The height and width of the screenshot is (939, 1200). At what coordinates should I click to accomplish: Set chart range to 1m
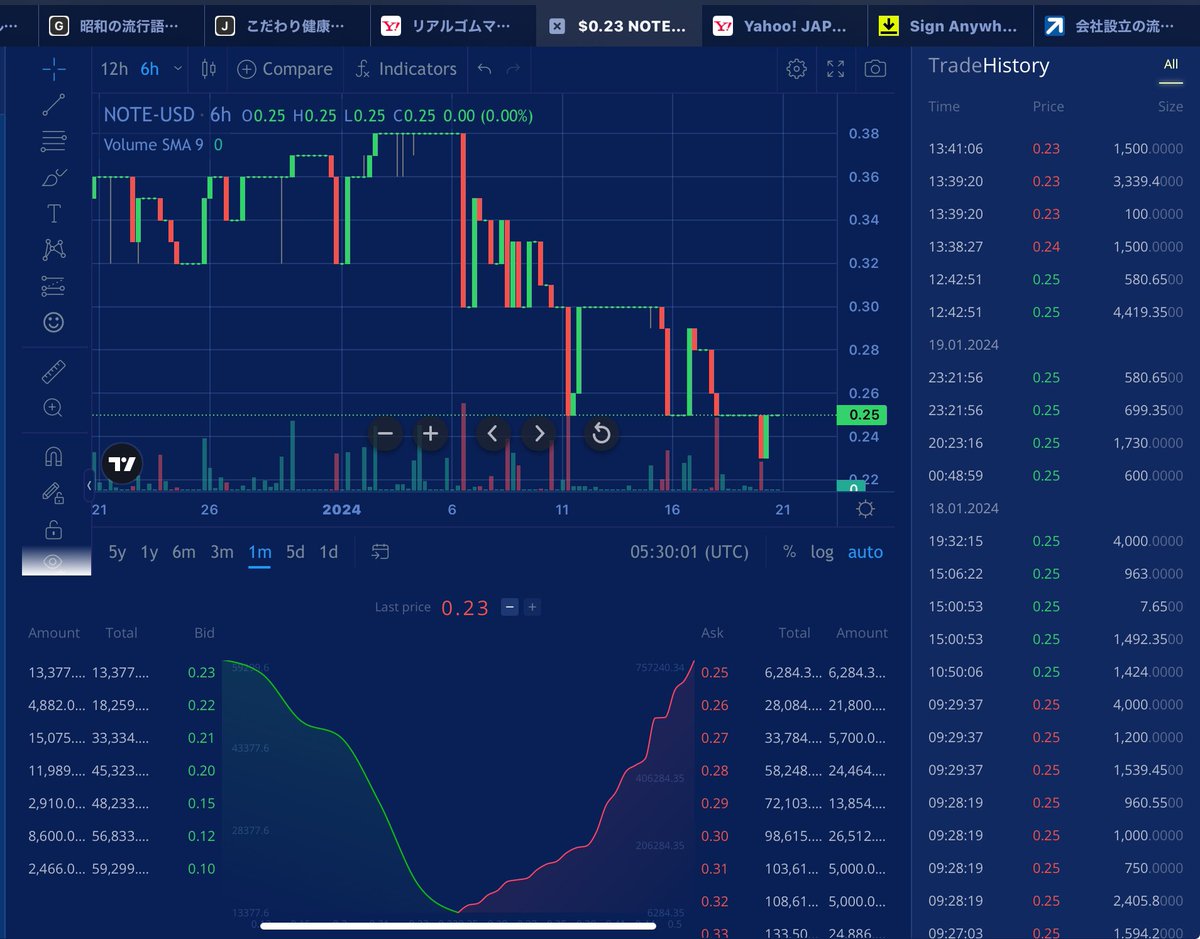tap(260, 552)
